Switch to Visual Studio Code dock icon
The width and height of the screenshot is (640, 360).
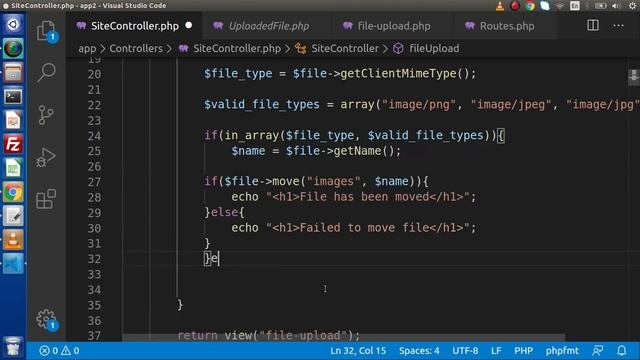pos(13,264)
